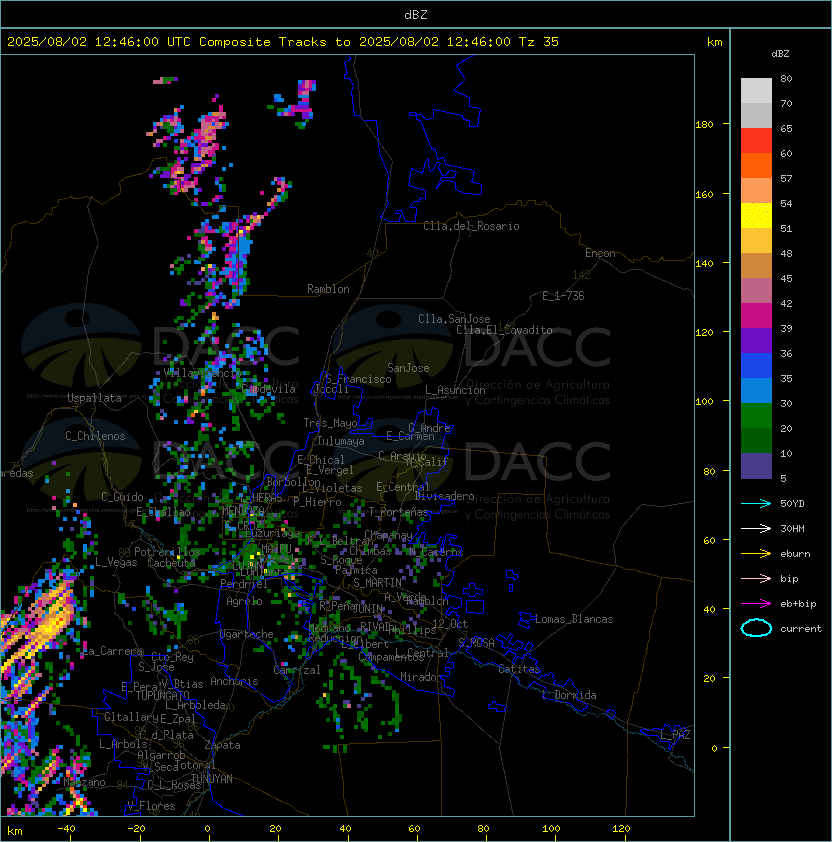Click the 'dBZ' title at top center
Viewport: 832px width, 842px height.
tap(416, 15)
